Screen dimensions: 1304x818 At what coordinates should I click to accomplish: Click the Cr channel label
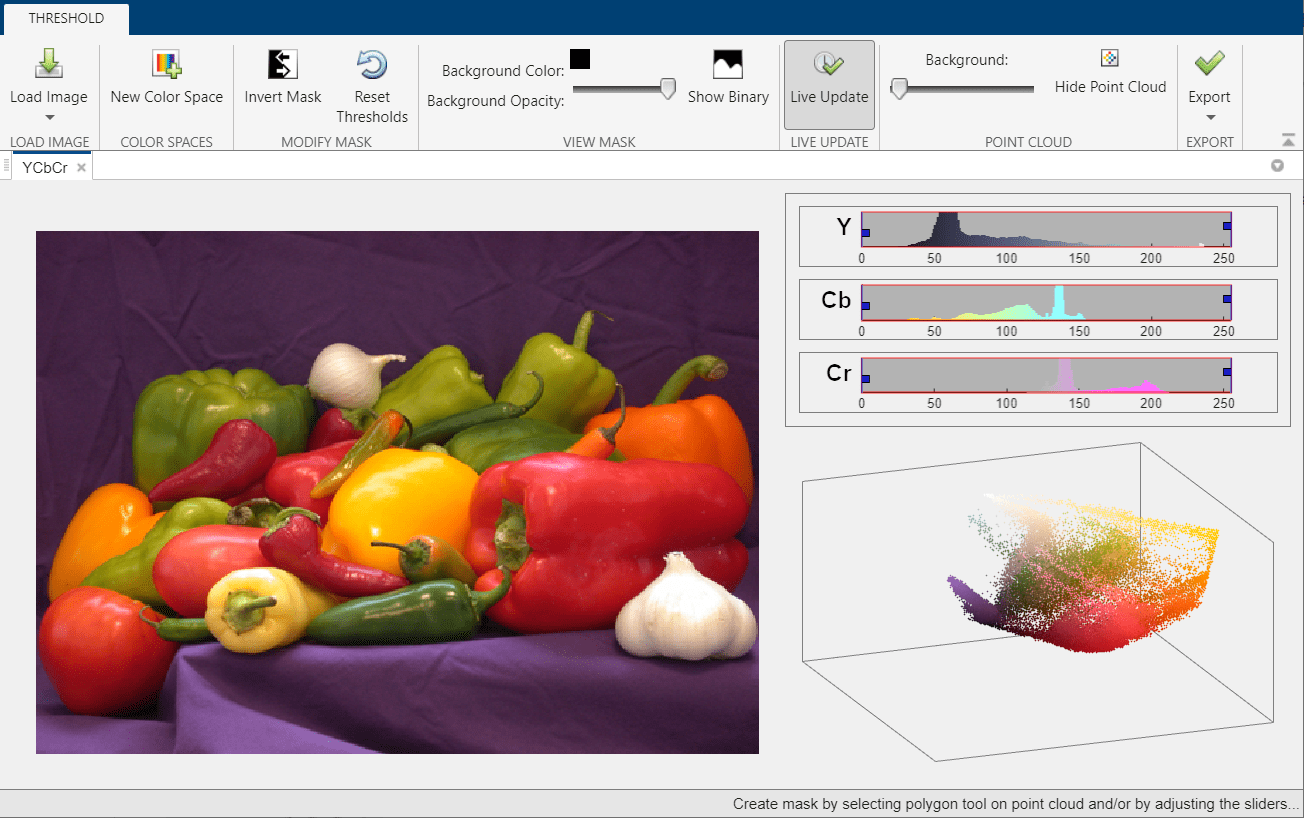tap(838, 374)
